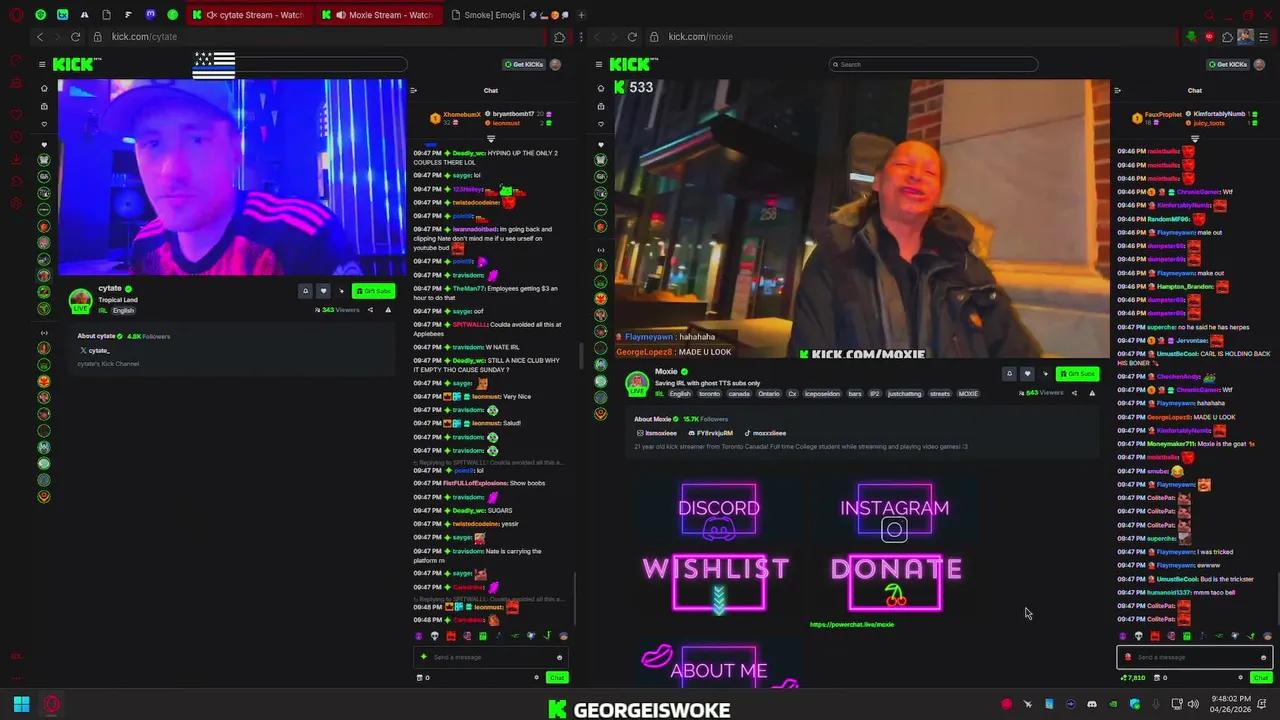Go back in the cytate browser window
Viewport: 1280px width, 720px height.
click(40, 37)
